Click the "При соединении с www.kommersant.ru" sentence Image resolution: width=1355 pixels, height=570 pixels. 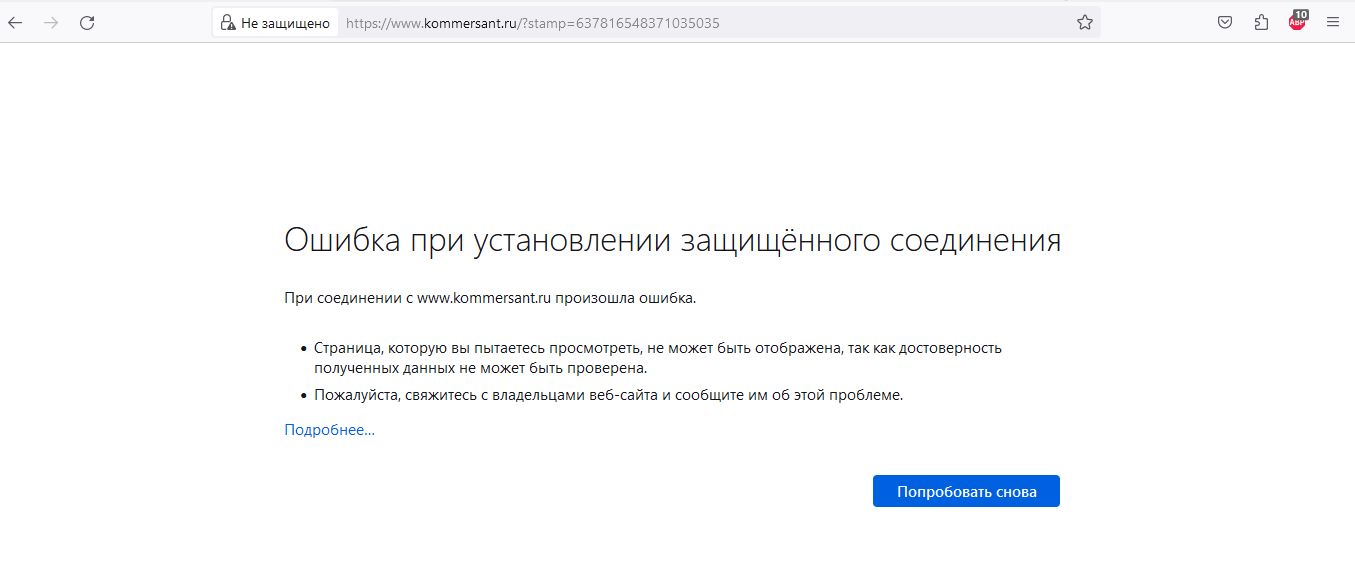pos(490,297)
